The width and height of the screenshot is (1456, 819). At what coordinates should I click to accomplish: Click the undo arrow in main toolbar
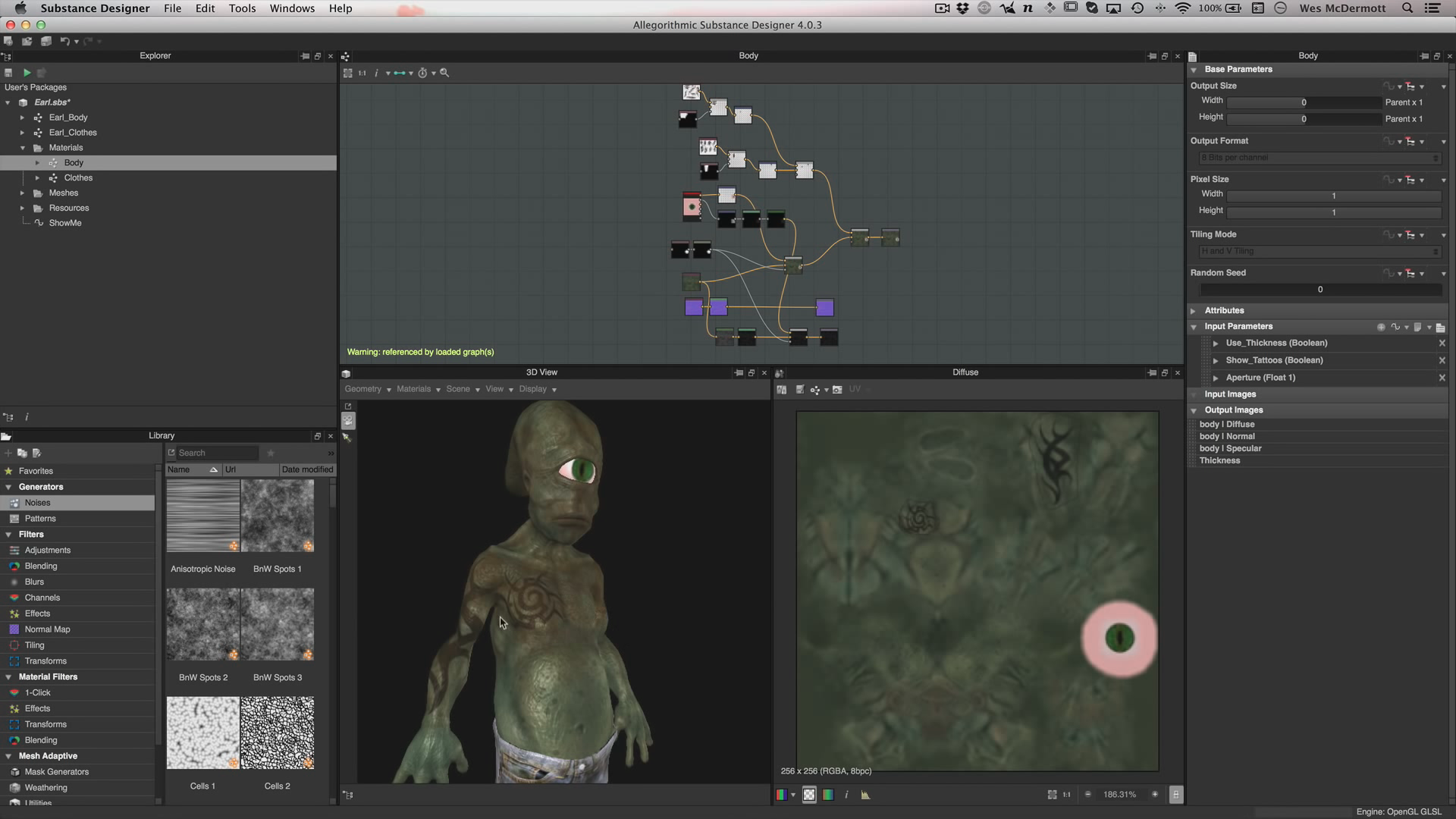[64, 41]
